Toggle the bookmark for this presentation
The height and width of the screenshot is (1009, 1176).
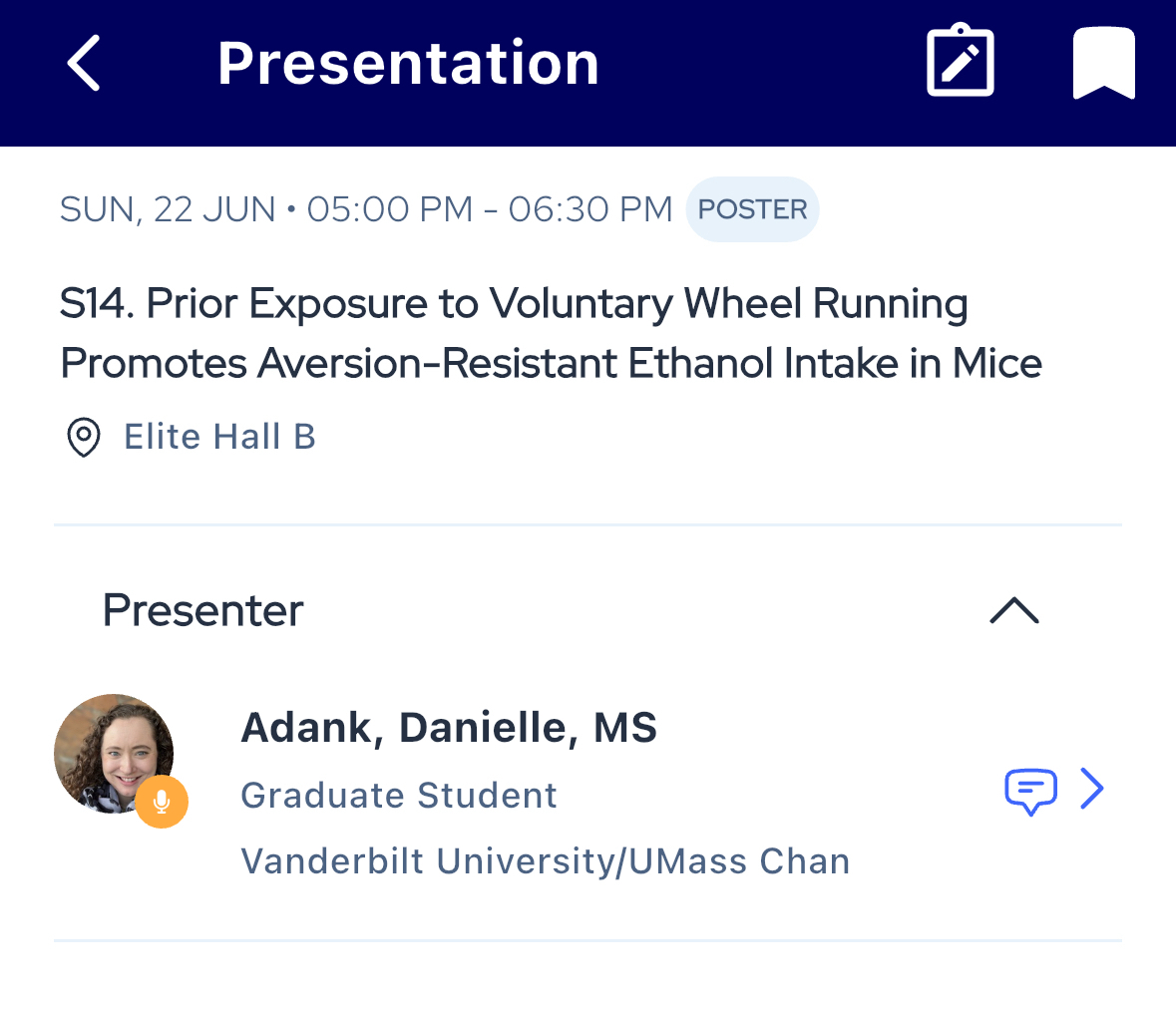click(x=1103, y=63)
